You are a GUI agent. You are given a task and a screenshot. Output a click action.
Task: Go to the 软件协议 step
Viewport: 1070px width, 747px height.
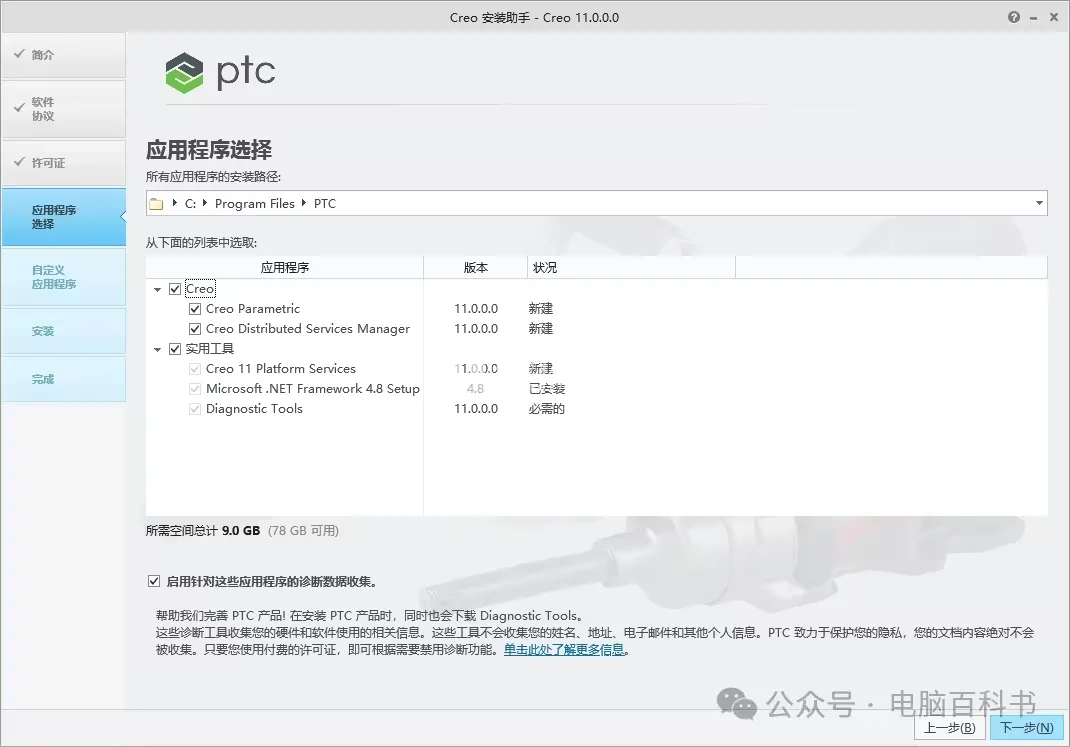(x=63, y=109)
